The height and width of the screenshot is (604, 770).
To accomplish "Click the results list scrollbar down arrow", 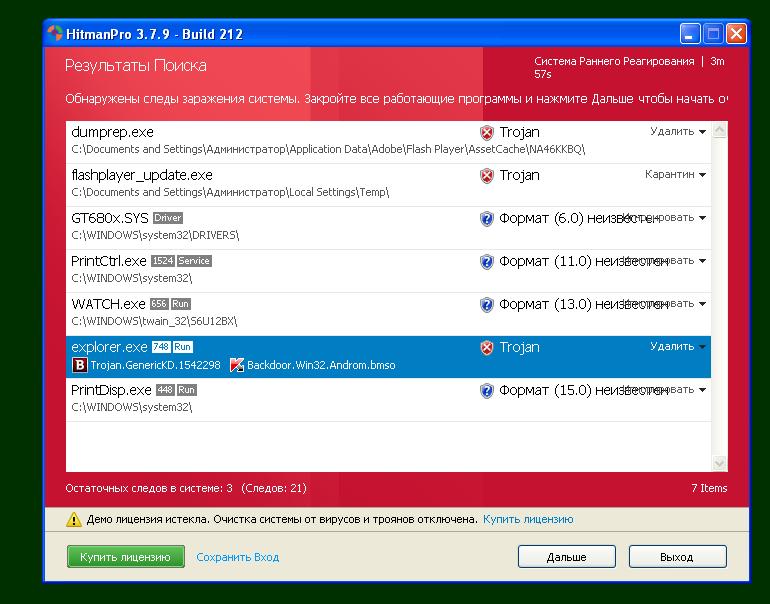I will click(x=719, y=463).
